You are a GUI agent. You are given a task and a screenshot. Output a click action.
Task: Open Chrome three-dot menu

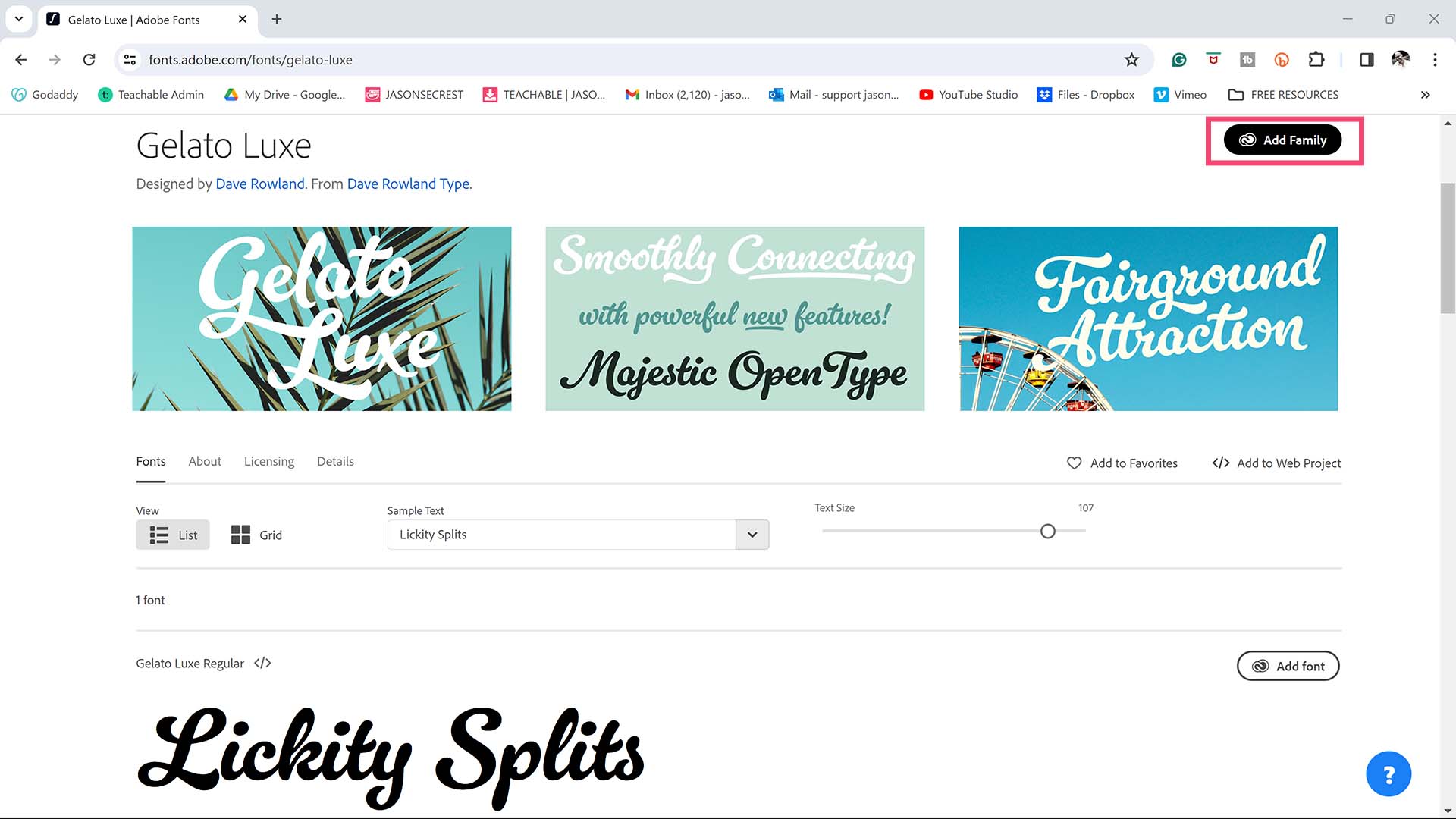point(1435,60)
